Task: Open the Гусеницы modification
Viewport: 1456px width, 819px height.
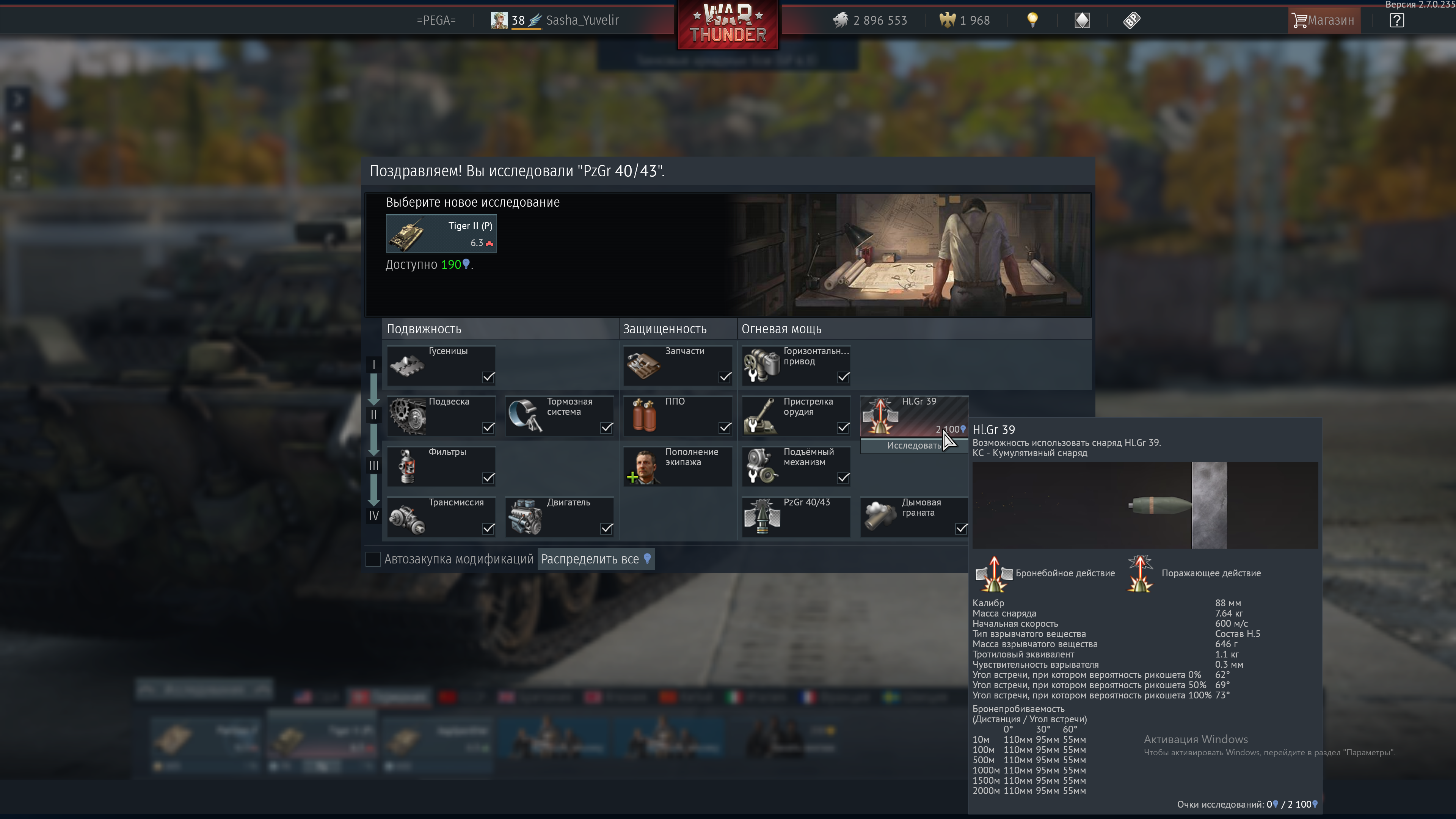Action: [441, 365]
